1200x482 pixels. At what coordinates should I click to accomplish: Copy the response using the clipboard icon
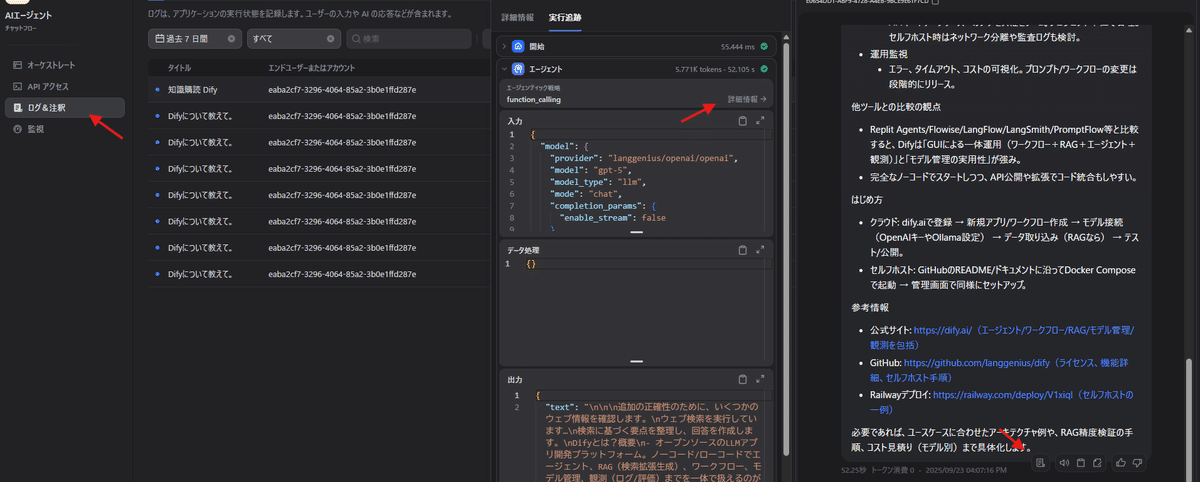1080,463
